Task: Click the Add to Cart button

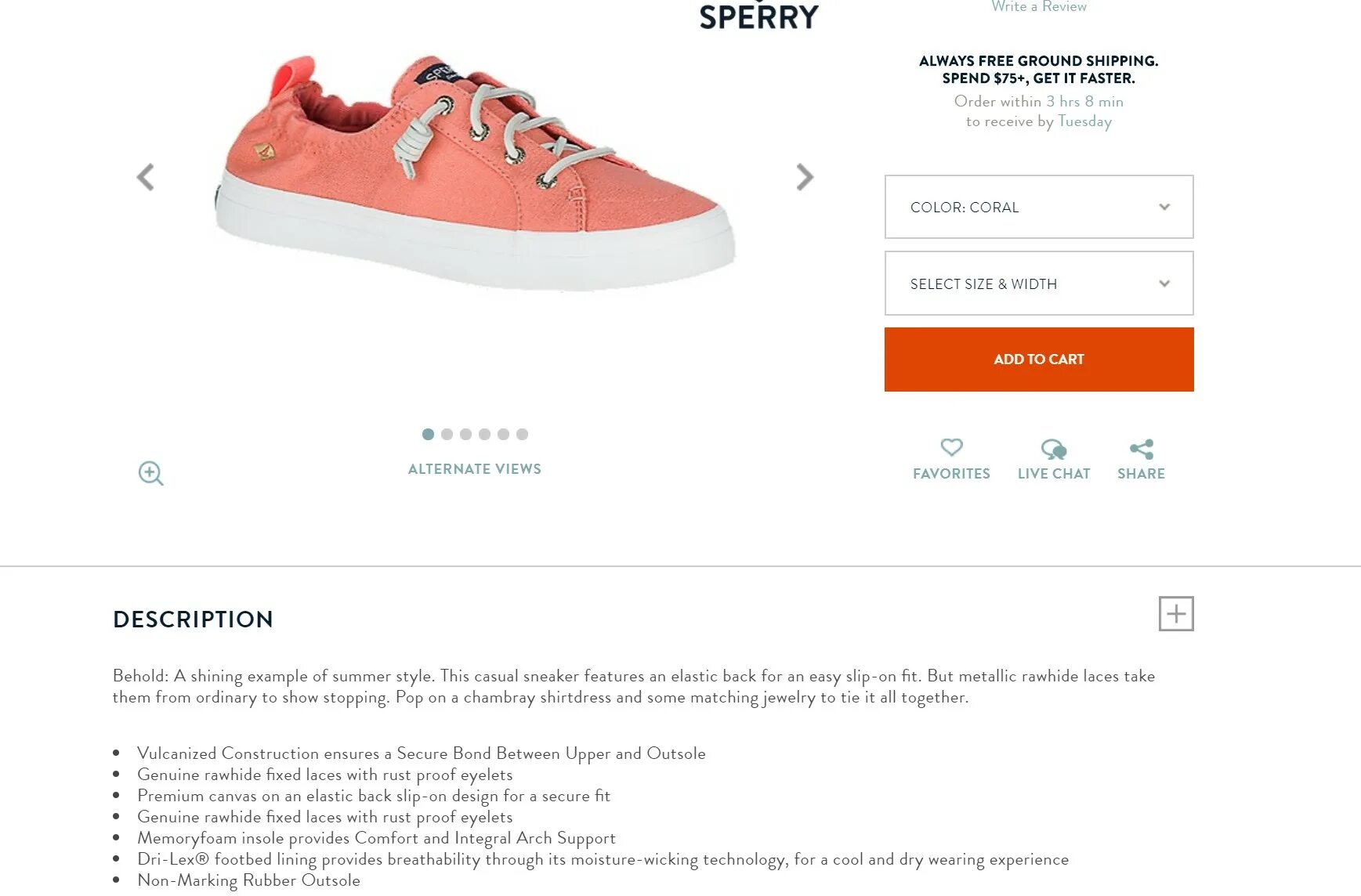Action: (x=1038, y=359)
